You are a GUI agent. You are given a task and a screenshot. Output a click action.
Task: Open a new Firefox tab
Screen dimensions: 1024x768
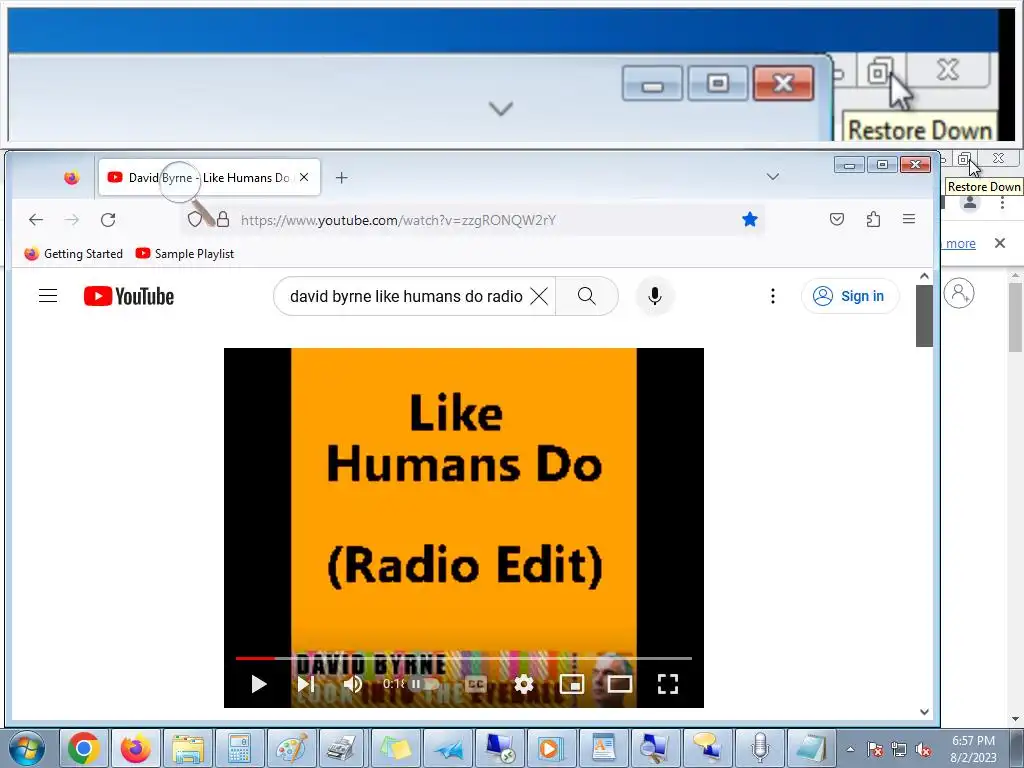point(342,178)
